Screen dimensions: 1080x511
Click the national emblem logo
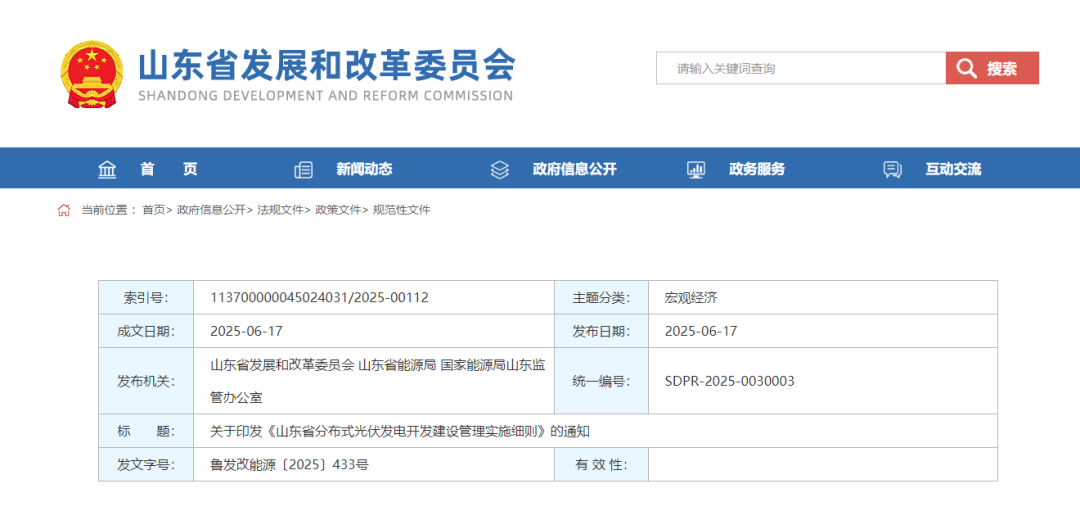[x=92, y=74]
